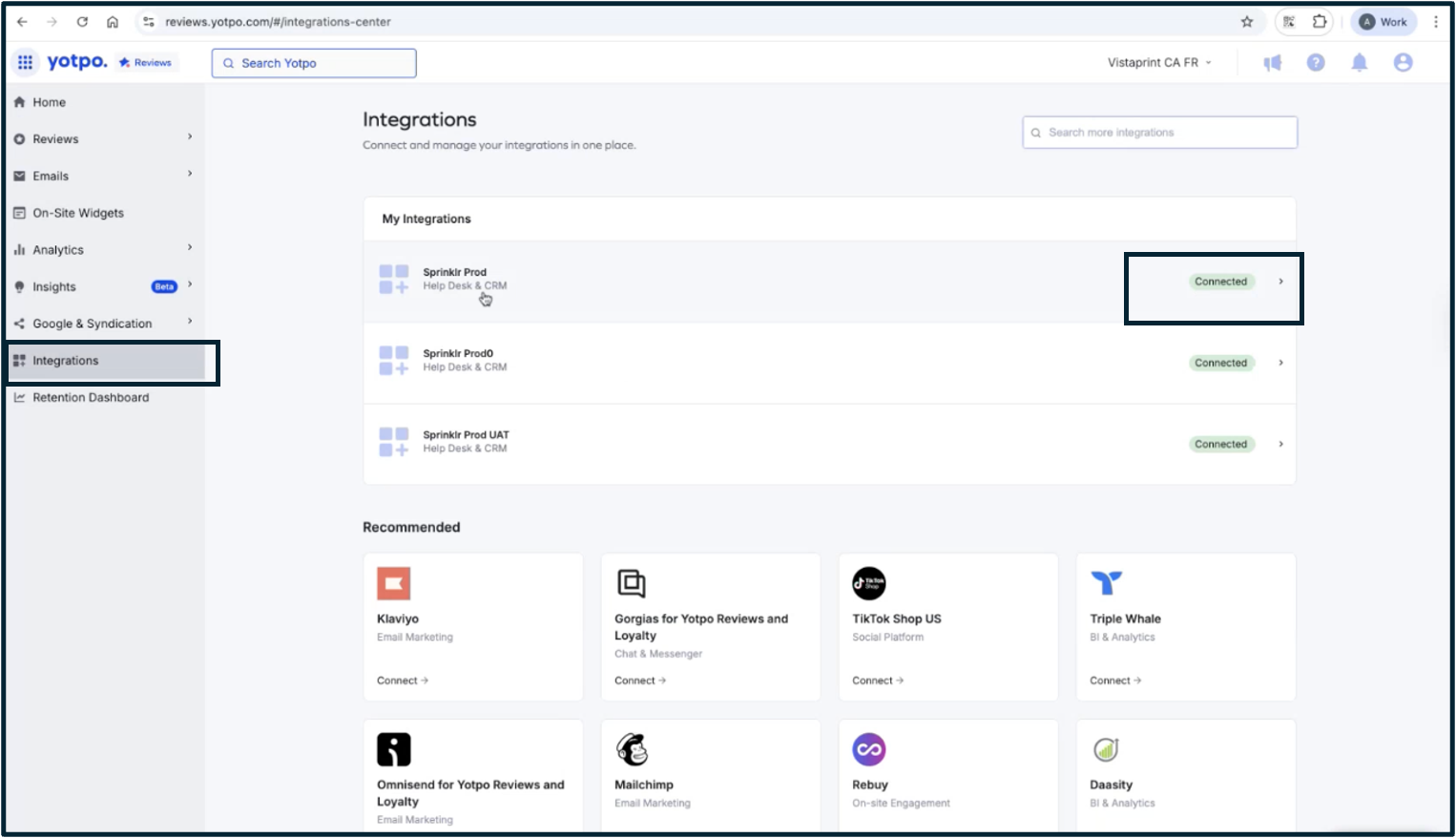Click the Search more integrations field
Viewport: 1456px width, 838px height.
[x=1160, y=133]
